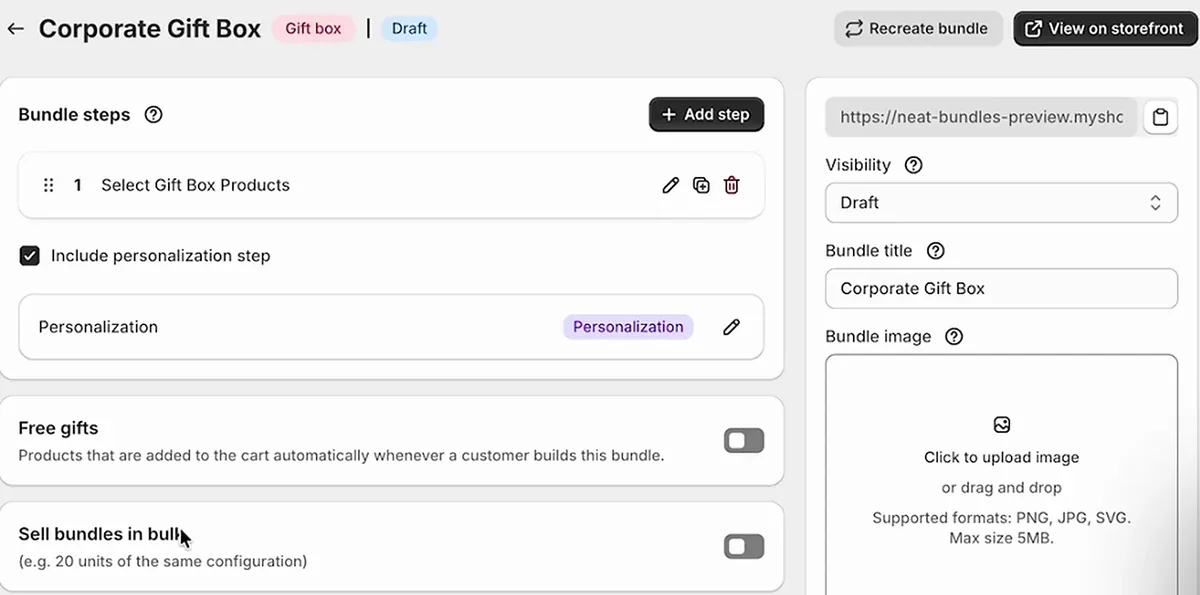1200x595 pixels.
Task: Grab the drag handle for step 1
Action: 48,185
